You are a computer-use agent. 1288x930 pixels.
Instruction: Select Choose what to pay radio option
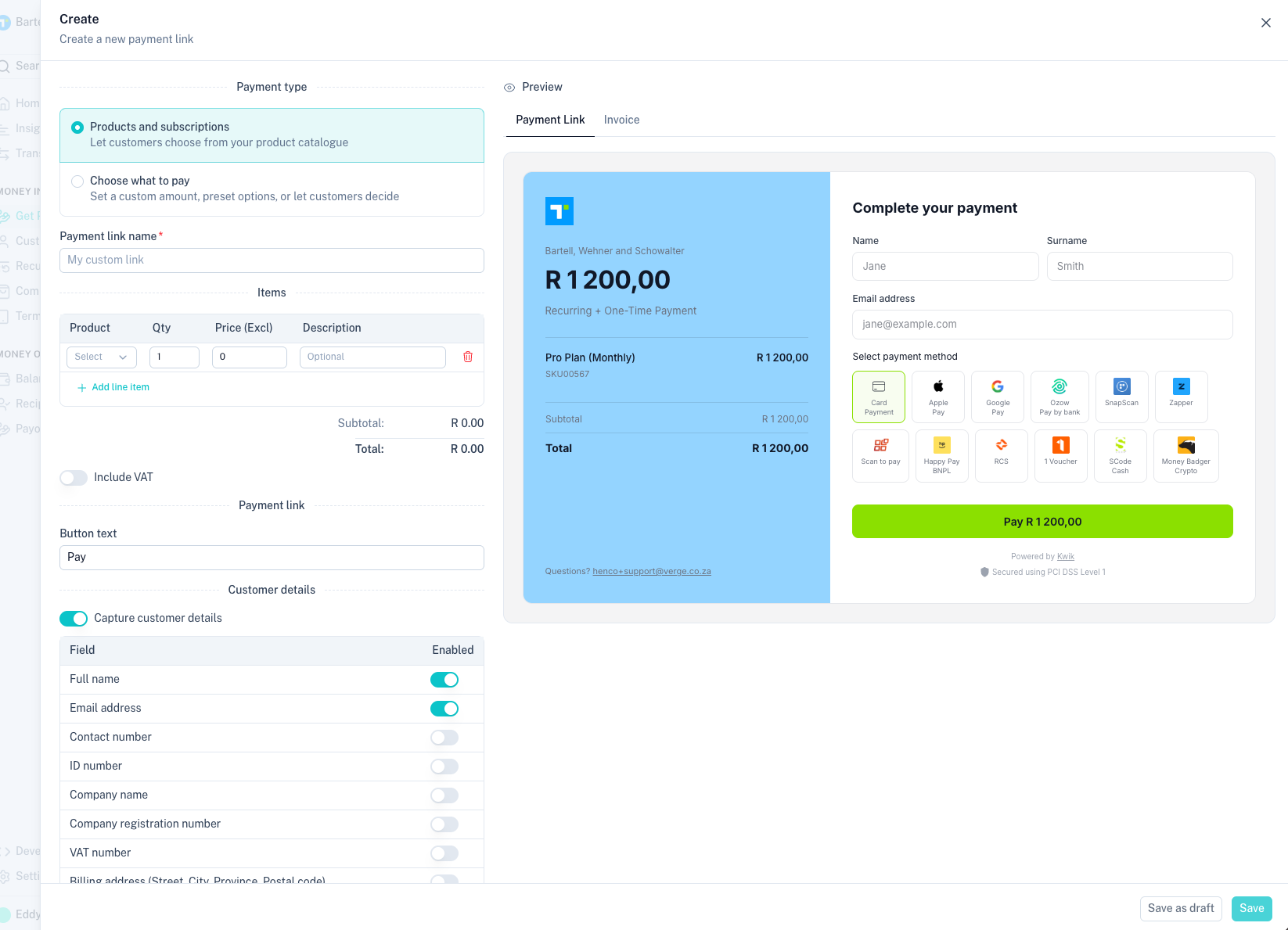77,181
